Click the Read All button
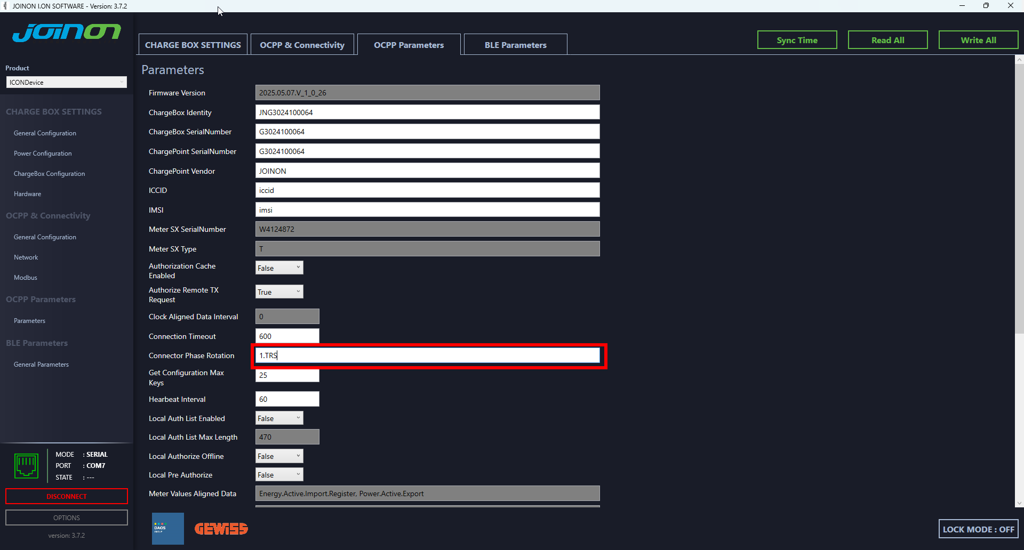Image resolution: width=1024 pixels, height=550 pixels. (x=887, y=40)
